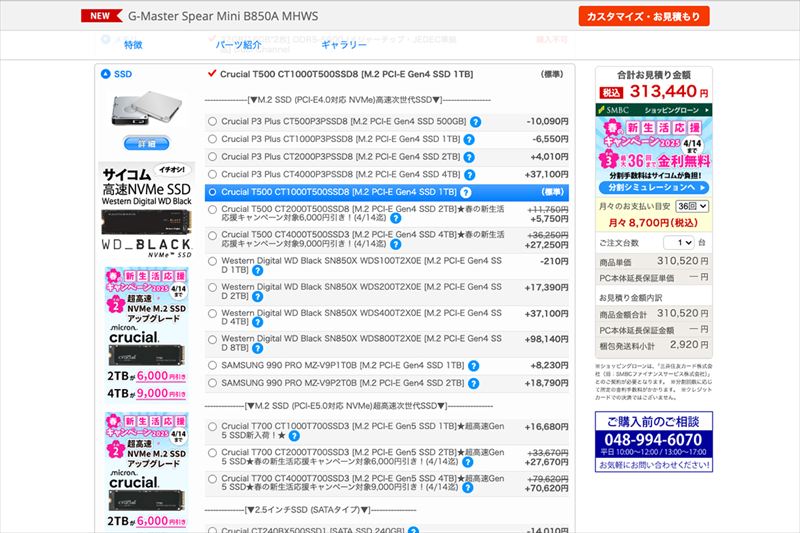Open help for Crucial P3 Plus 4TB

469,175
